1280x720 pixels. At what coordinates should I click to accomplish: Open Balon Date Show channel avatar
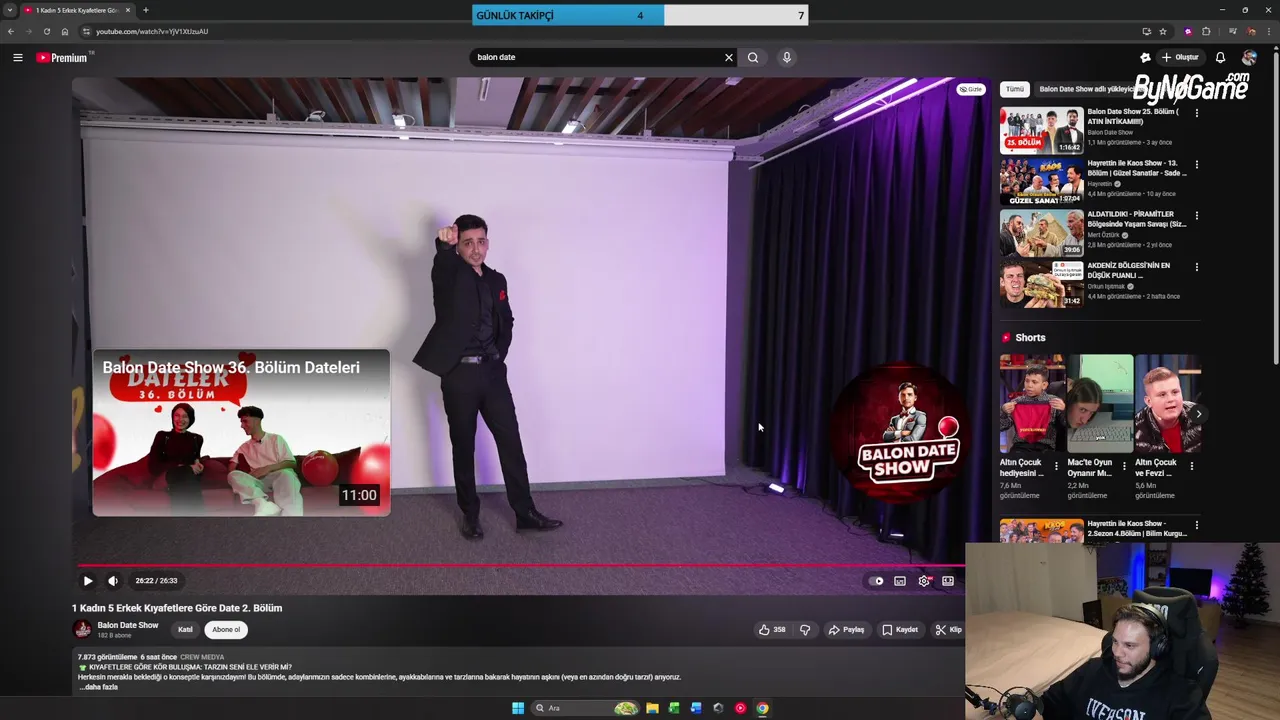[x=82, y=629]
